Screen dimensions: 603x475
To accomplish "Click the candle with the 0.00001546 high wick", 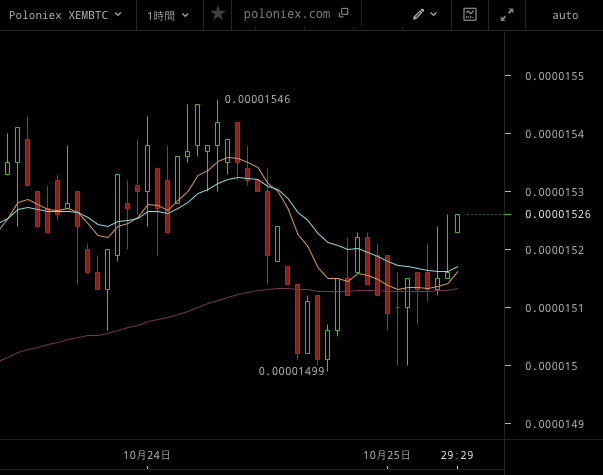I will pyautogui.click(x=217, y=134).
